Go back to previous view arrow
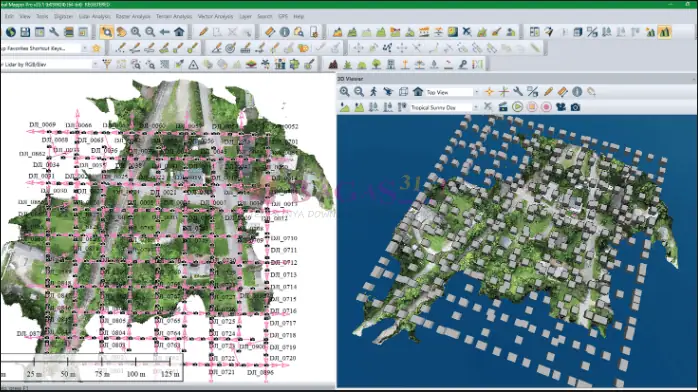The image size is (698, 392). pos(165,32)
